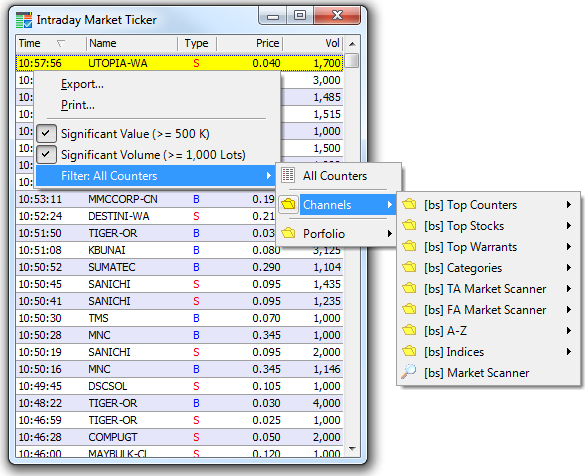Sort by the Price column header
This screenshot has width=586, height=476.
click(x=249, y=43)
